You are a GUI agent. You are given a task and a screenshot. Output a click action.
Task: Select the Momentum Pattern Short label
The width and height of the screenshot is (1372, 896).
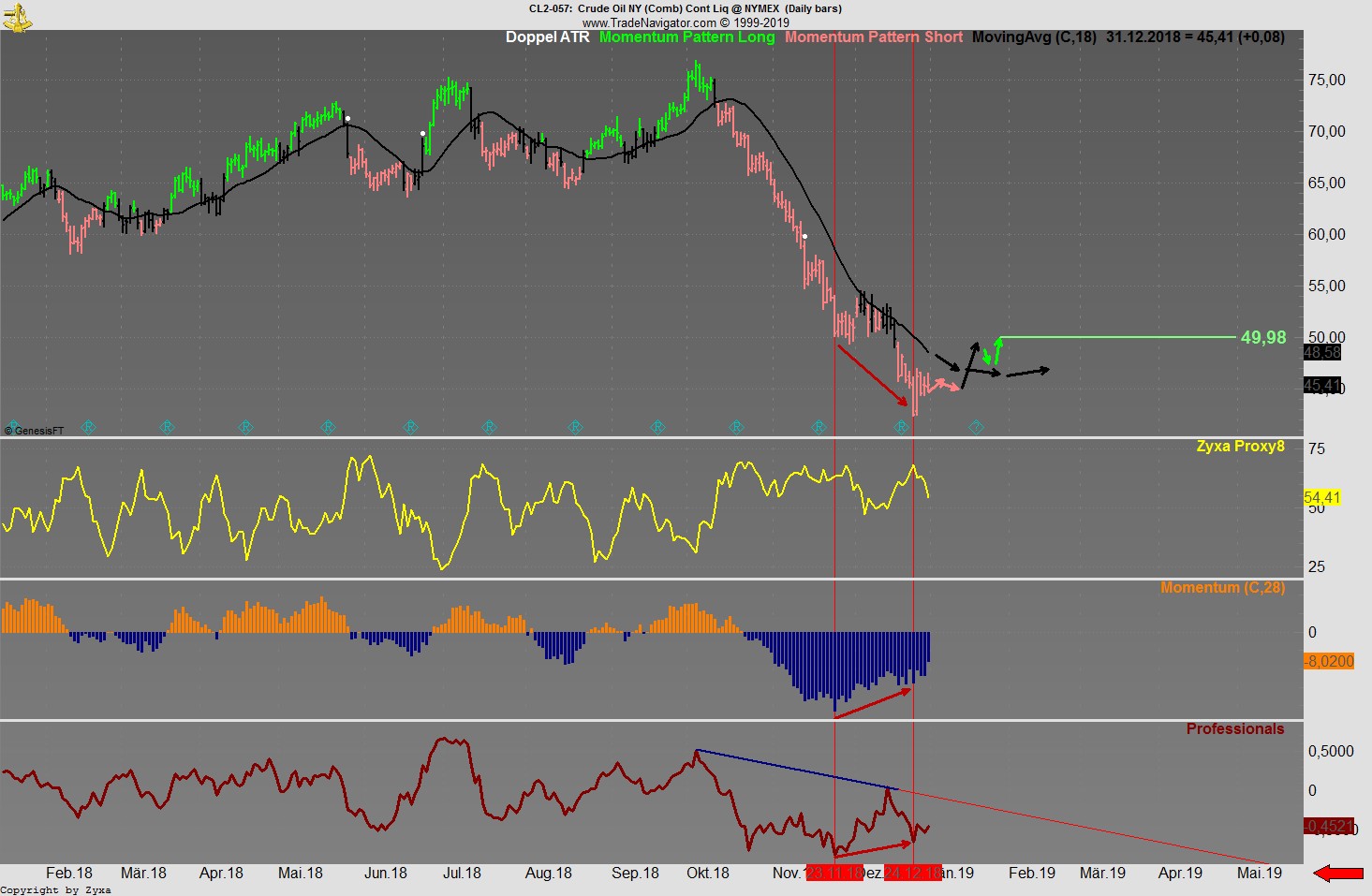click(873, 37)
